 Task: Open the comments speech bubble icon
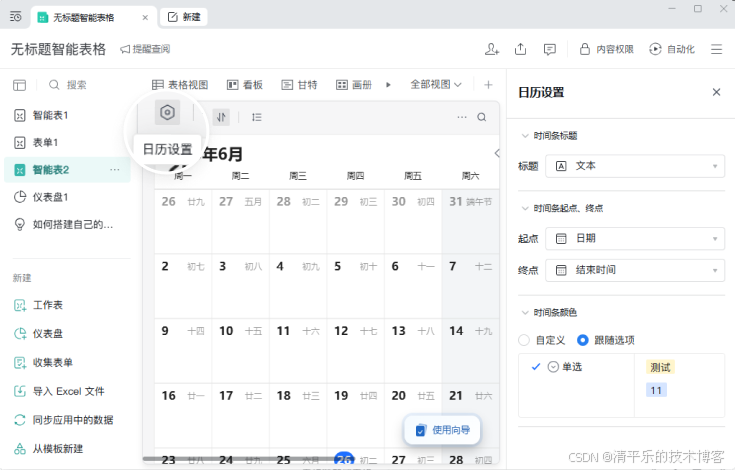(549, 49)
